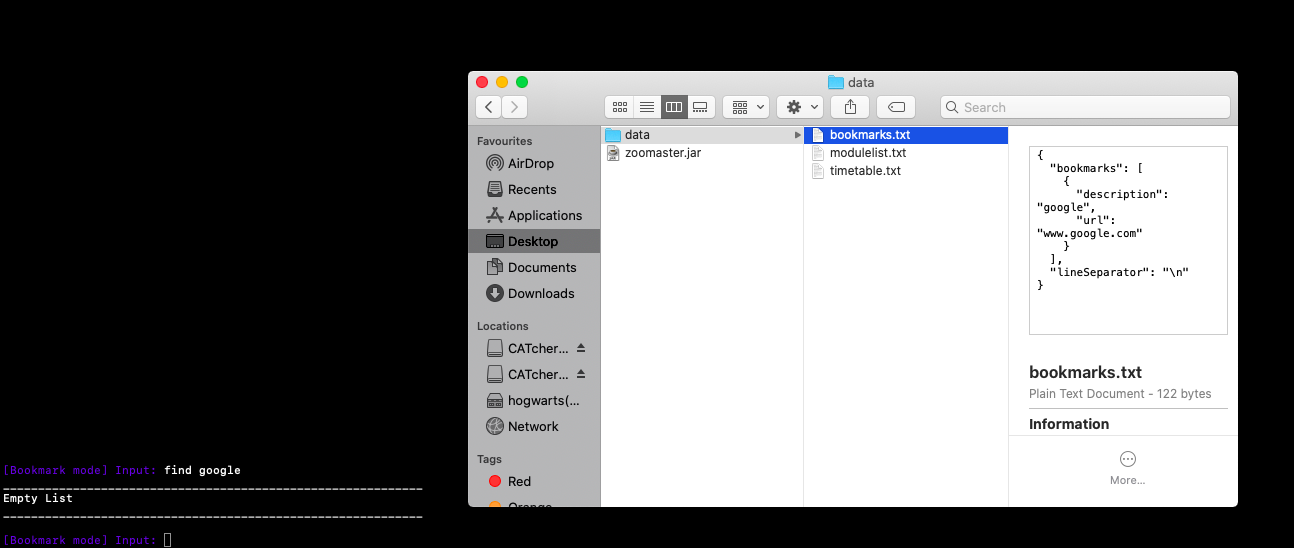Click the terminal input prompt cursor
Screen dimensions: 1294x548
pyautogui.click(x=167, y=540)
